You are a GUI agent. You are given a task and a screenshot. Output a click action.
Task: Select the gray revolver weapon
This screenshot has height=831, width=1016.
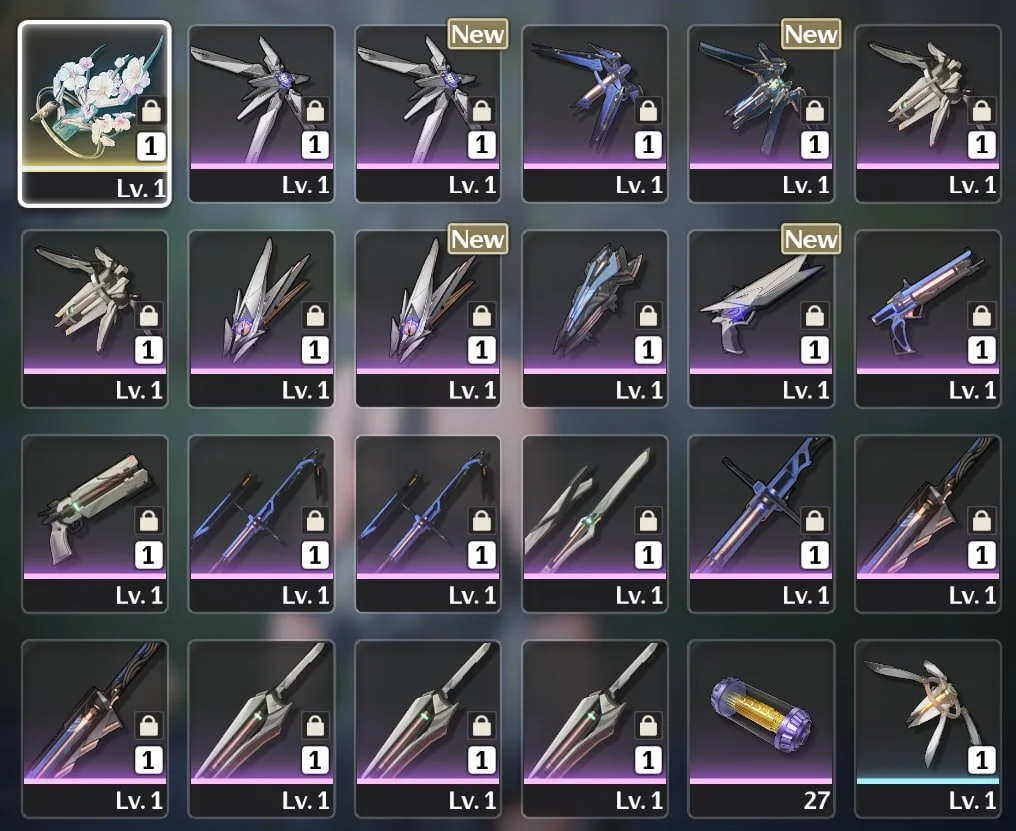pyautogui.click(x=95, y=524)
